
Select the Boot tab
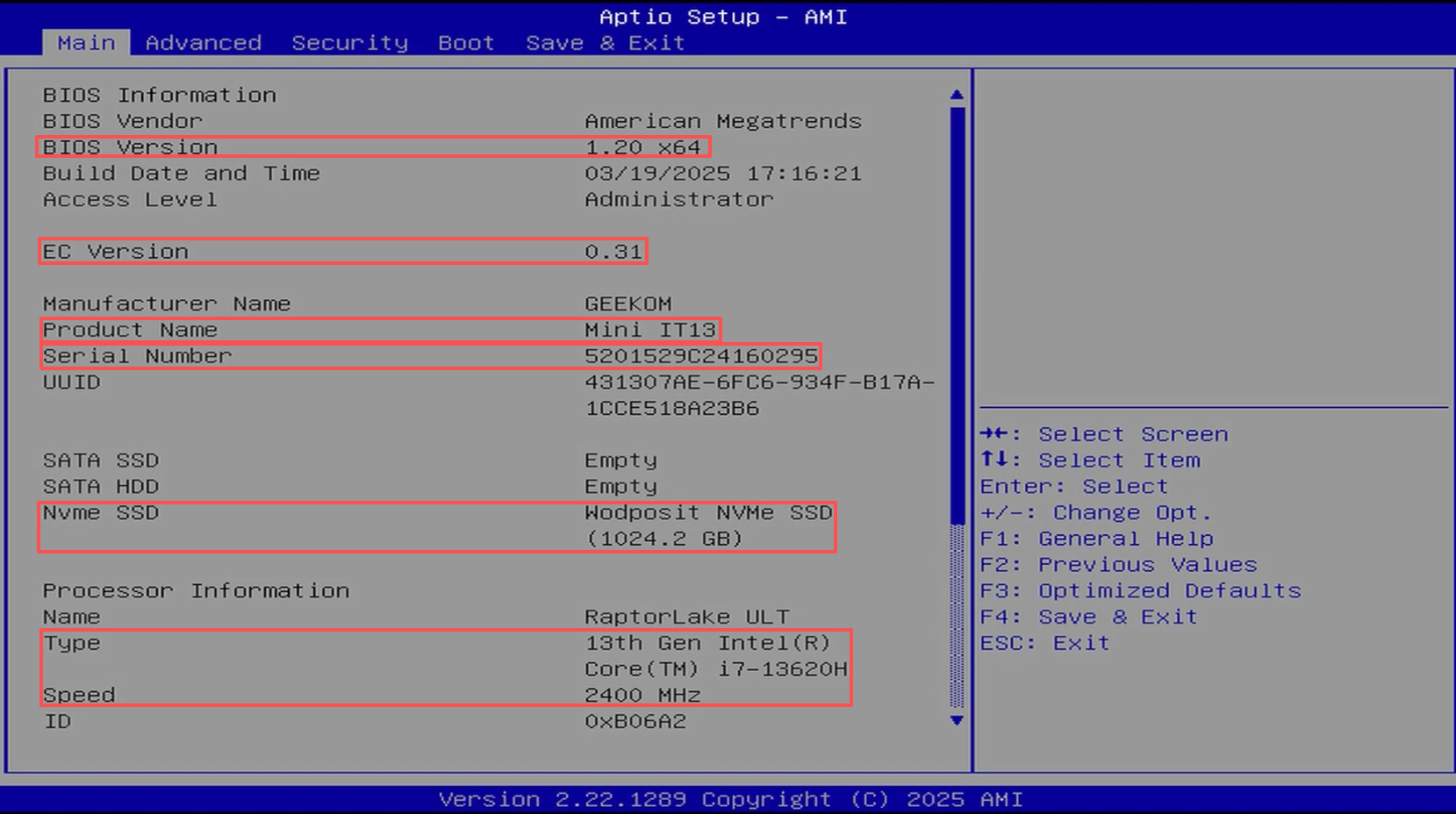[466, 43]
